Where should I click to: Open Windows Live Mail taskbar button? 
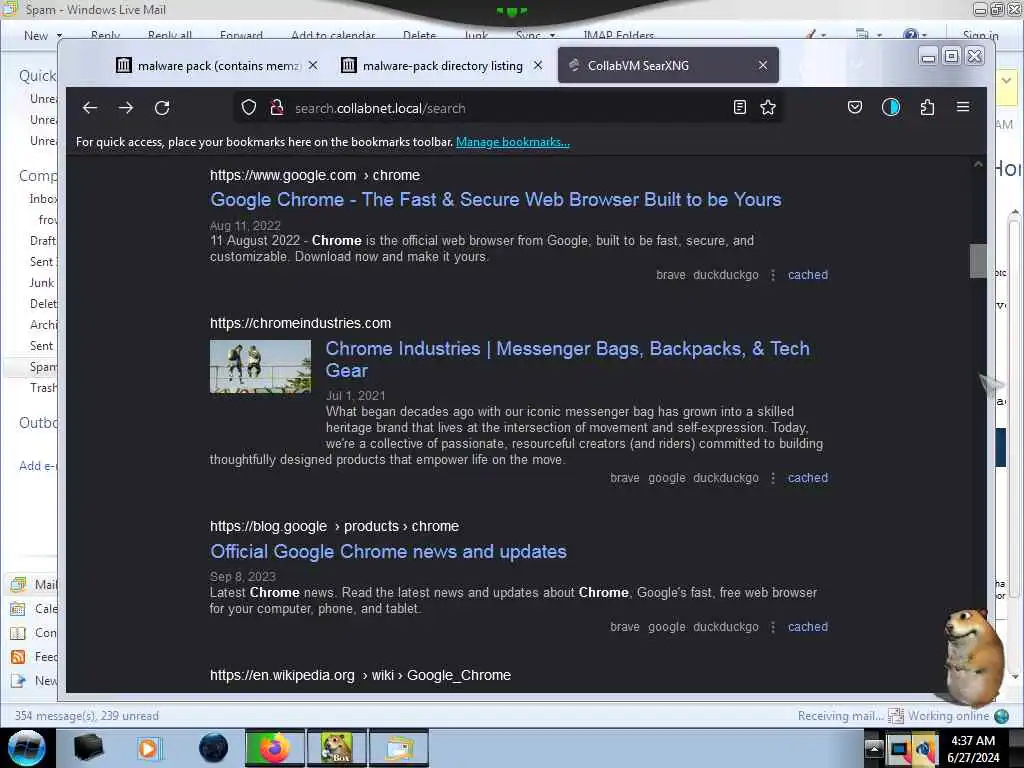pyautogui.click(x=399, y=748)
